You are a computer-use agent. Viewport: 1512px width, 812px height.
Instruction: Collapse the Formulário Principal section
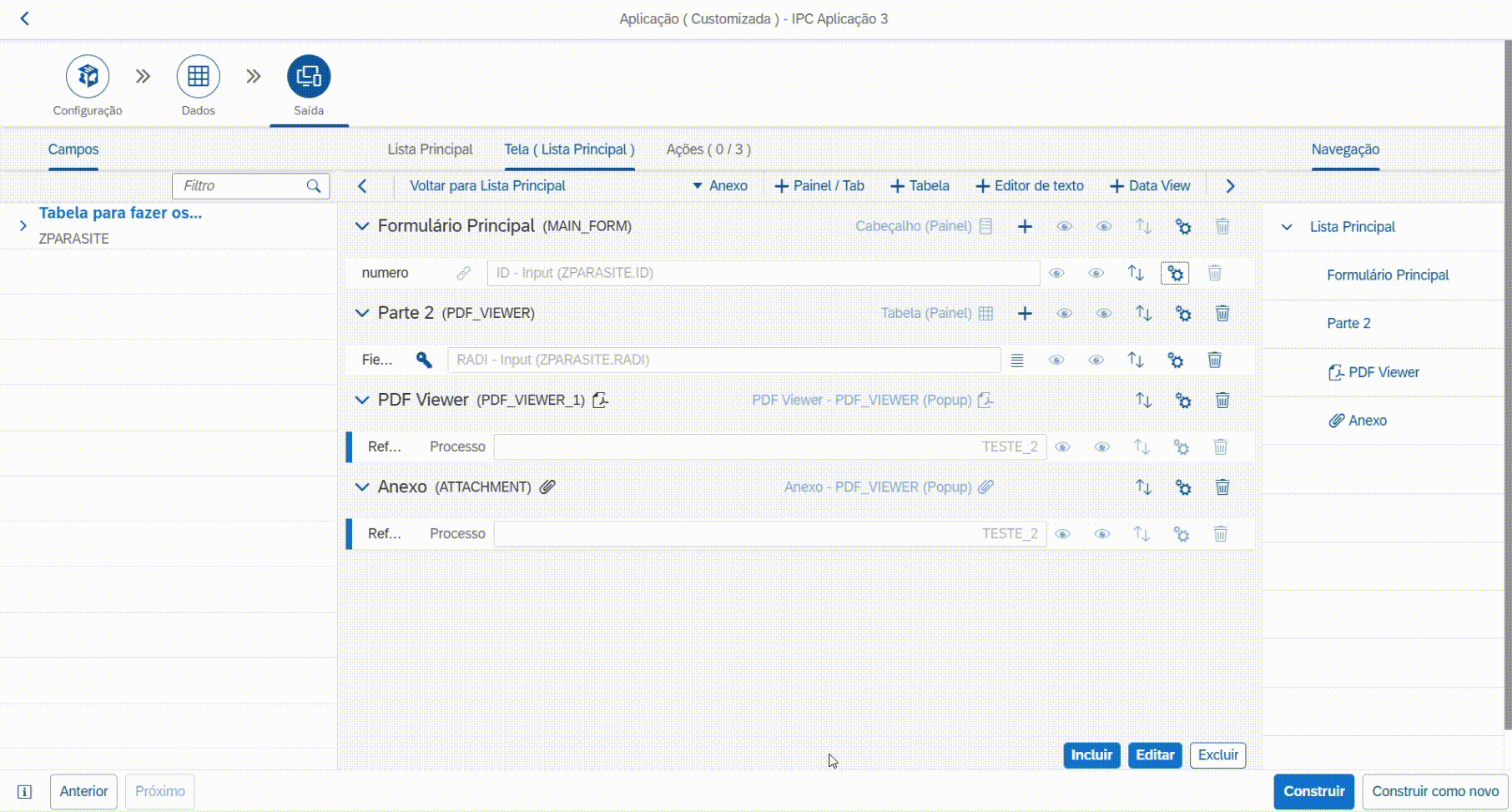tap(362, 226)
